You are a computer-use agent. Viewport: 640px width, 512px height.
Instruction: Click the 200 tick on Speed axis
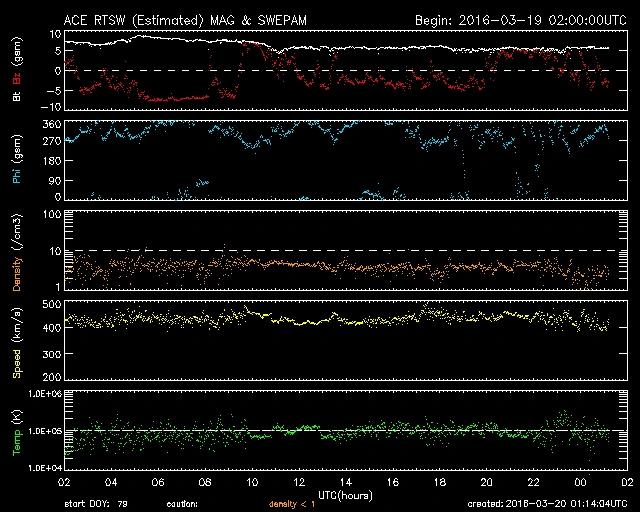[x=52, y=377]
